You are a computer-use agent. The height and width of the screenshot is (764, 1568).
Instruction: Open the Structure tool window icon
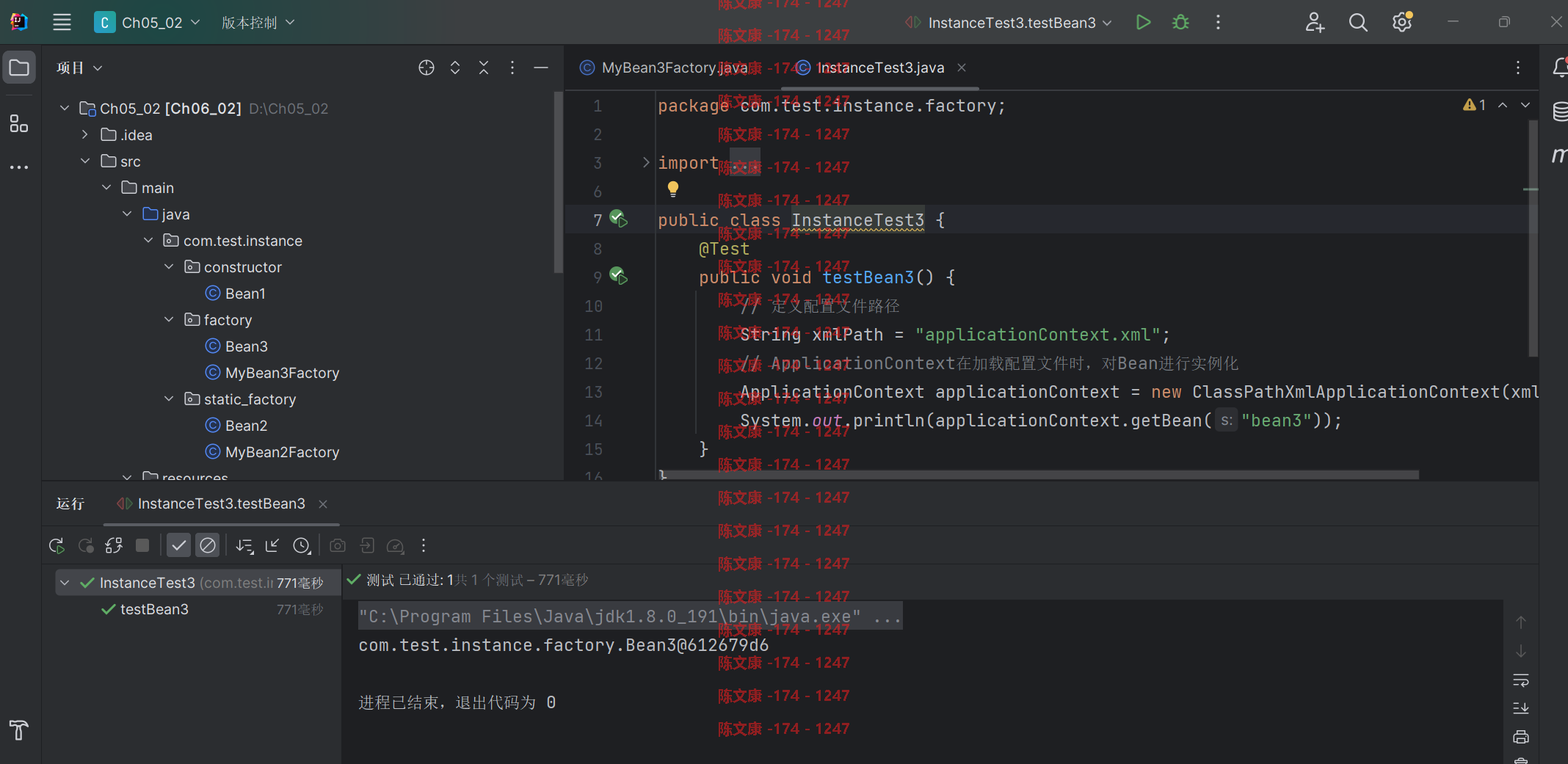[x=19, y=123]
